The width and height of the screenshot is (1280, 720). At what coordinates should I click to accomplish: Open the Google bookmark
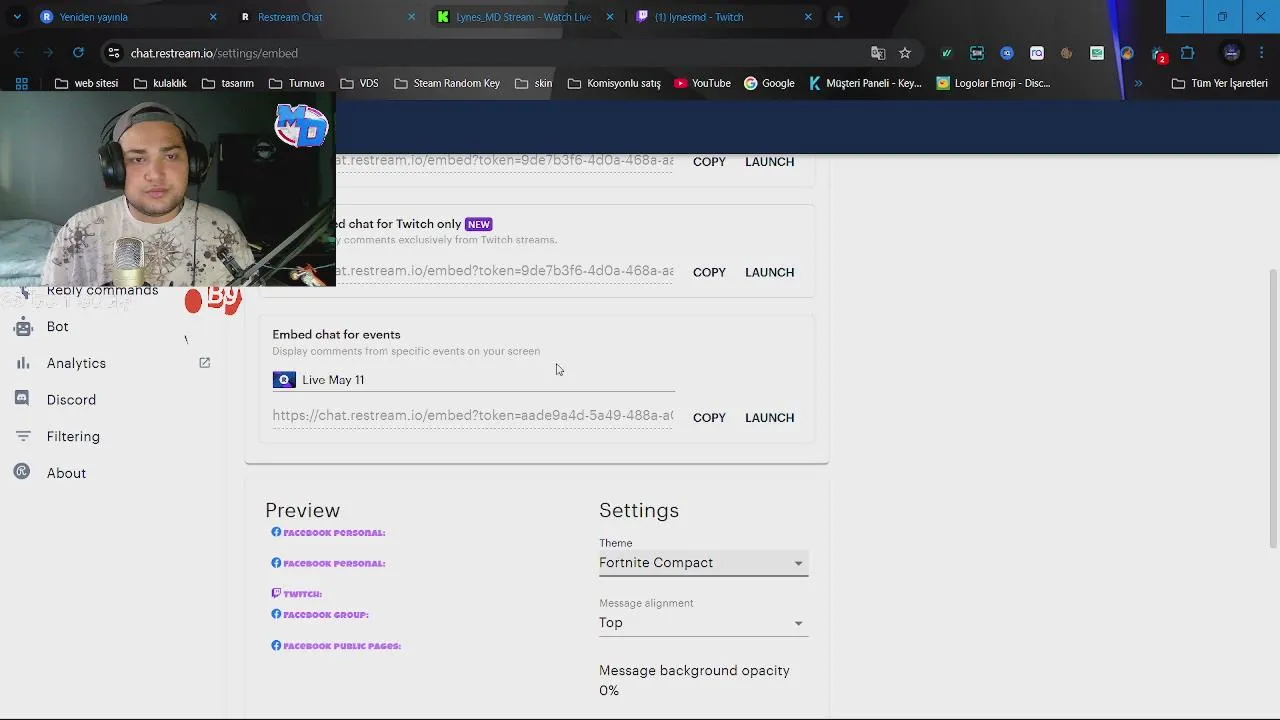coord(769,83)
